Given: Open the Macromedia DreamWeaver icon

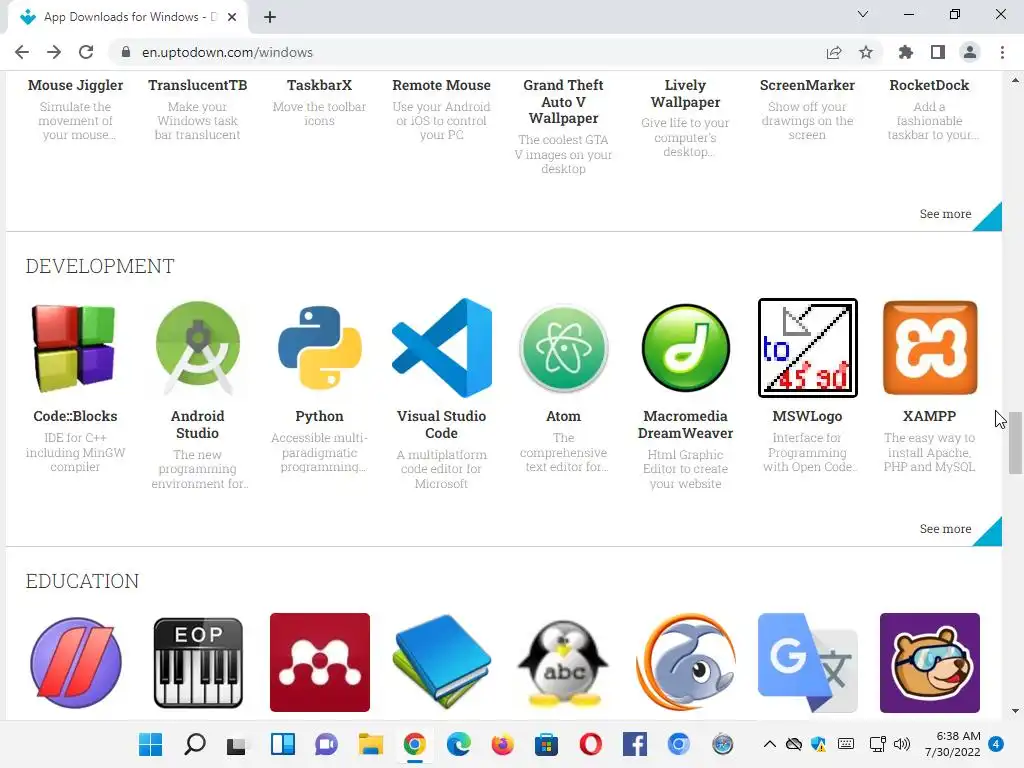Looking at the screenshot, I should pos(686,347).
